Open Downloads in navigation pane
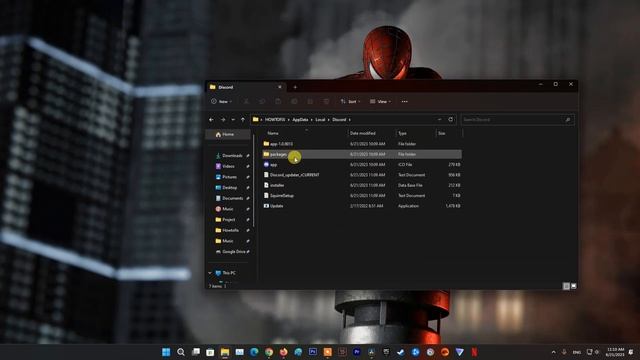The image size is (640, 360). (x=232, y=156)
